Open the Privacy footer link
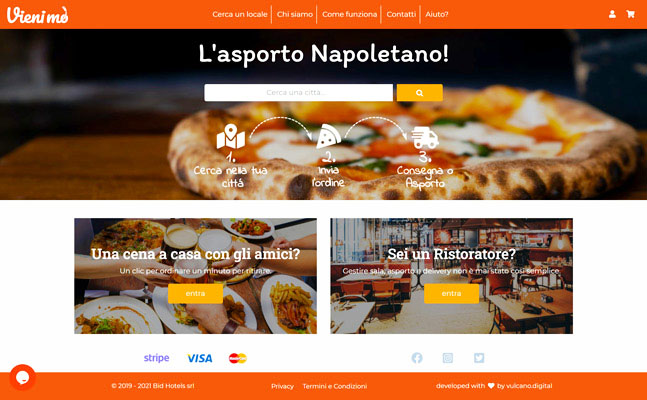 click(x=282, y=386)
